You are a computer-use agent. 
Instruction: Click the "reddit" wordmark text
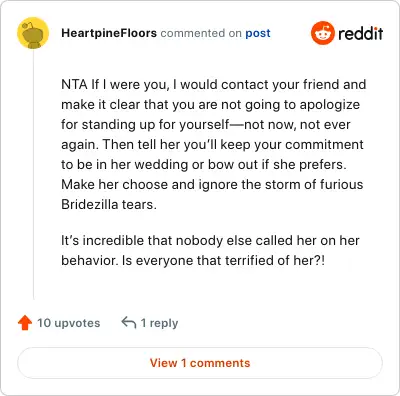[x=361, y=33]
